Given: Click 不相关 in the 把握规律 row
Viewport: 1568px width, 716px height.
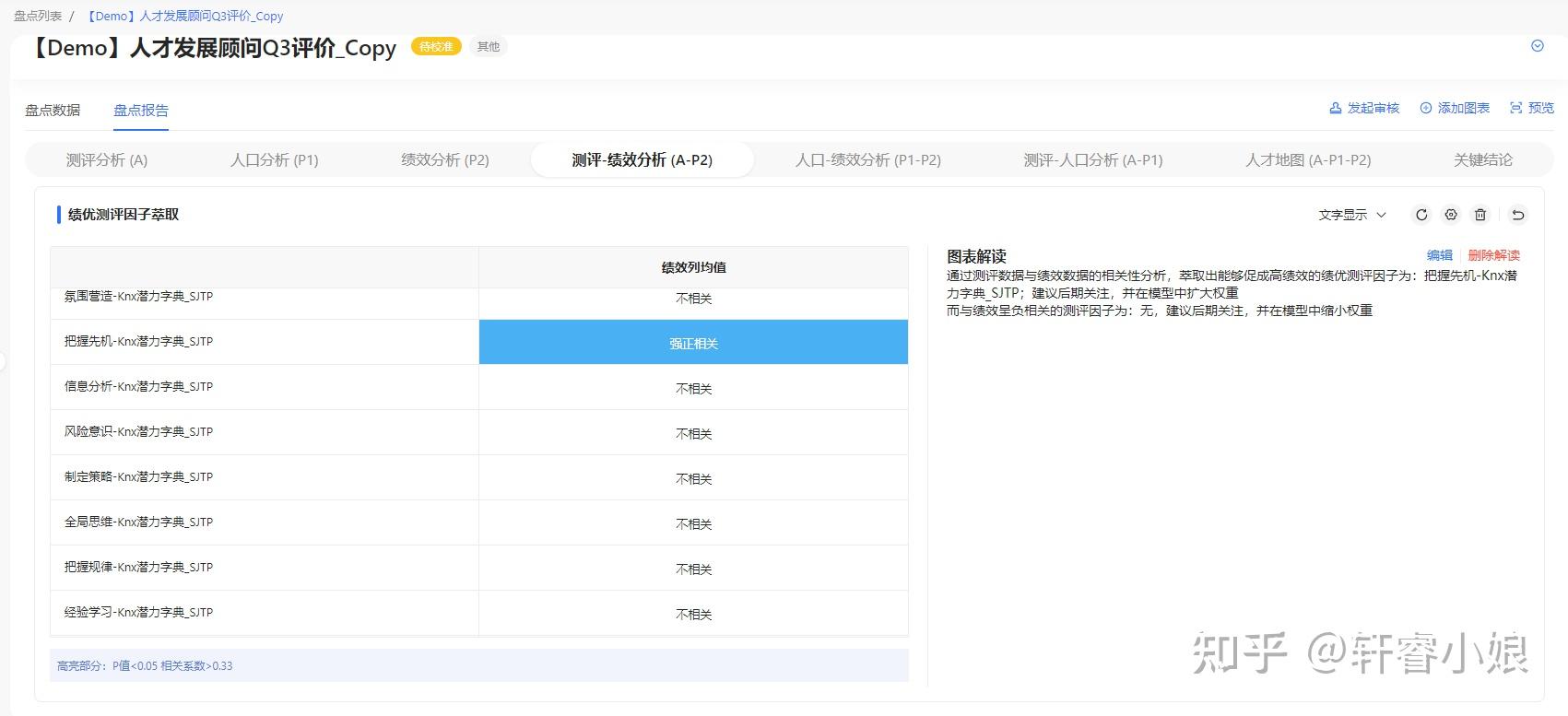Looking at the screenshot, I should click(694, 569).
